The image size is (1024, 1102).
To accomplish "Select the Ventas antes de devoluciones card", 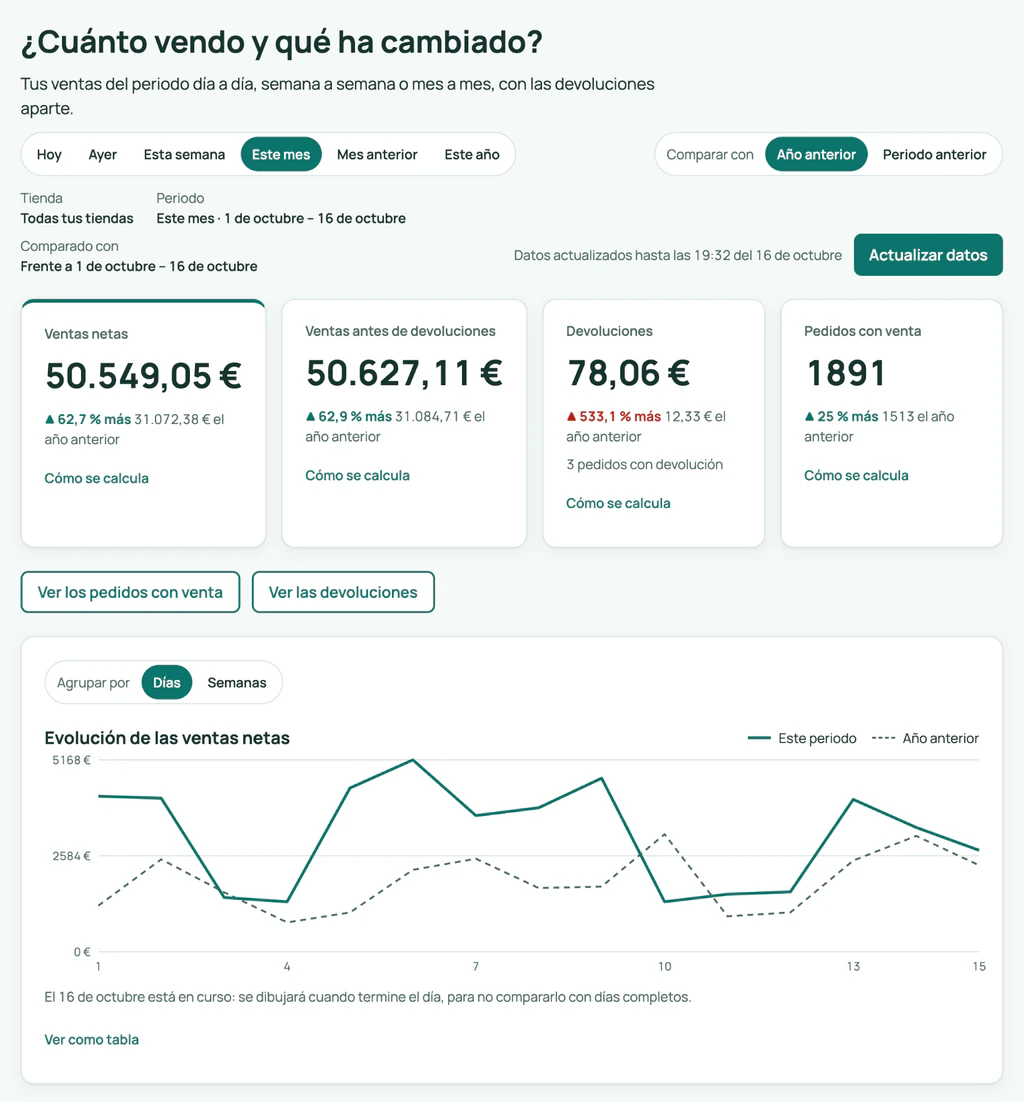I will coord(404,424).
